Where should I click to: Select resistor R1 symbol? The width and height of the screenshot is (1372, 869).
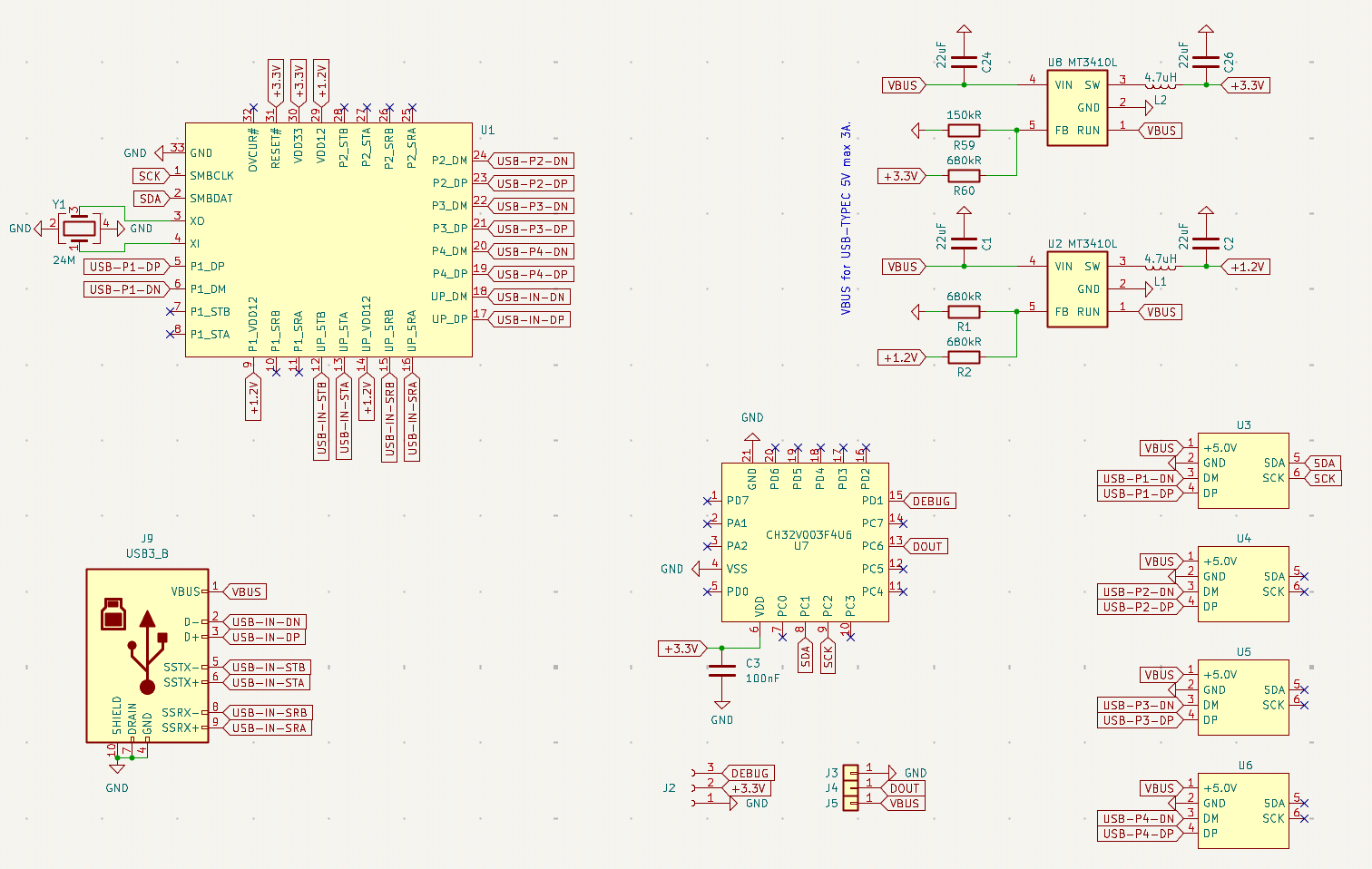(x=964, y=312)
